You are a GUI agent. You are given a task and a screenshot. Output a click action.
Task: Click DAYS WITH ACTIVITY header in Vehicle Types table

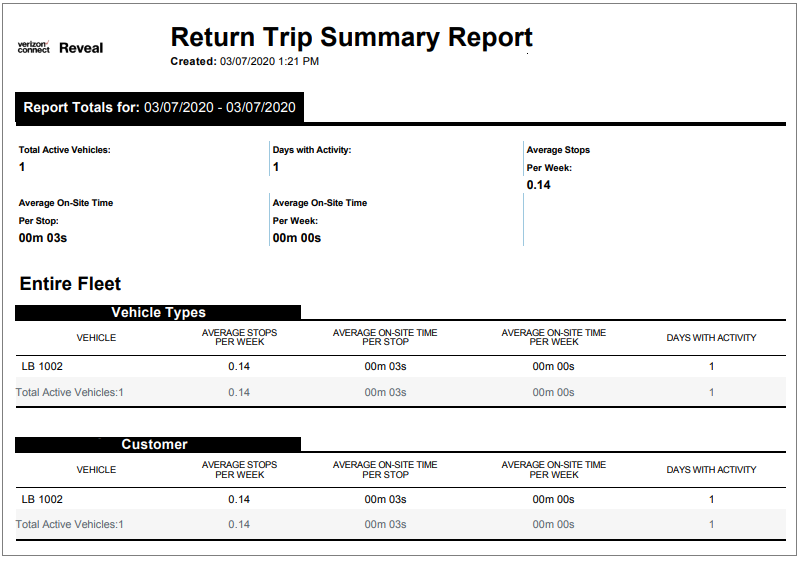click(x=711, y=338)
